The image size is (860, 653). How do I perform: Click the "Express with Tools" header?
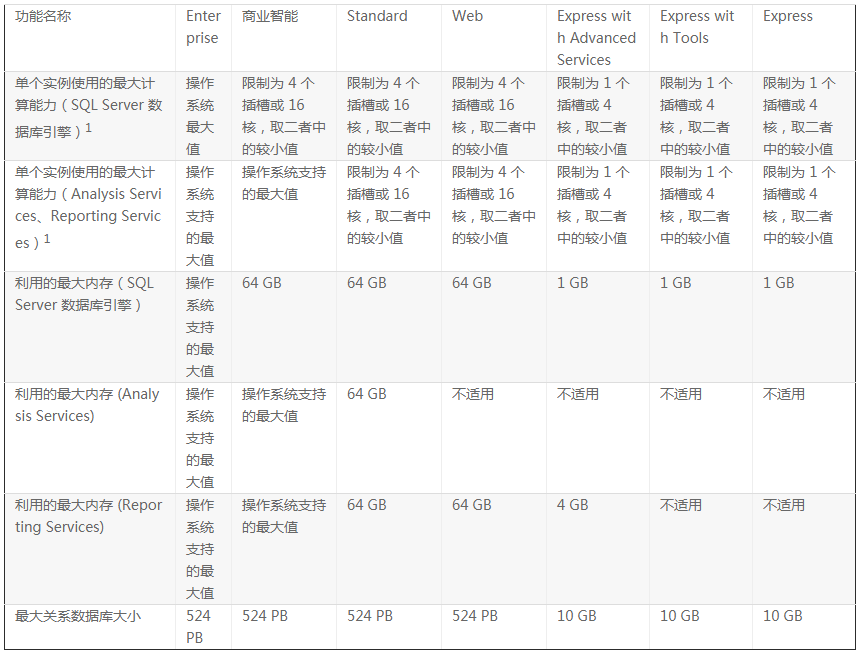(x=697, y=27)
